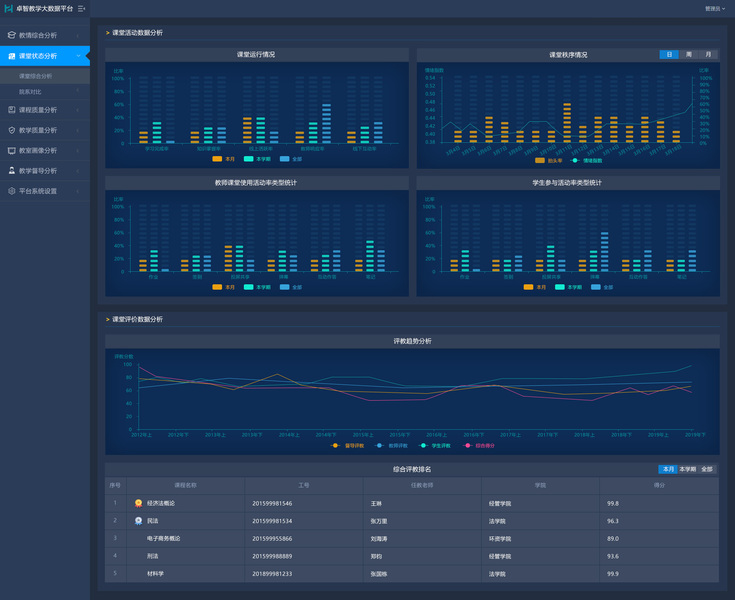Click the 得分 column header
The height and width of the screenshot is (600, 735).
click(x=659, y=485)
